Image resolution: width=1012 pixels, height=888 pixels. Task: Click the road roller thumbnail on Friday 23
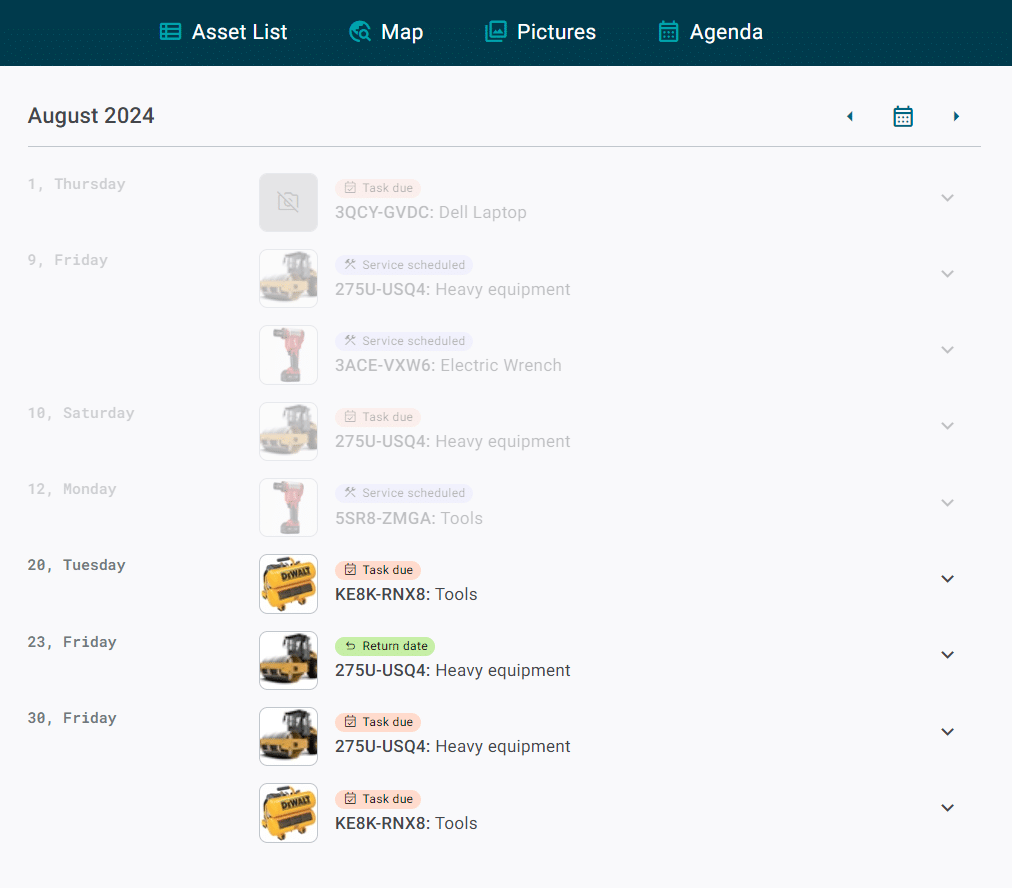pyautogui.click(x=288, y=660)
